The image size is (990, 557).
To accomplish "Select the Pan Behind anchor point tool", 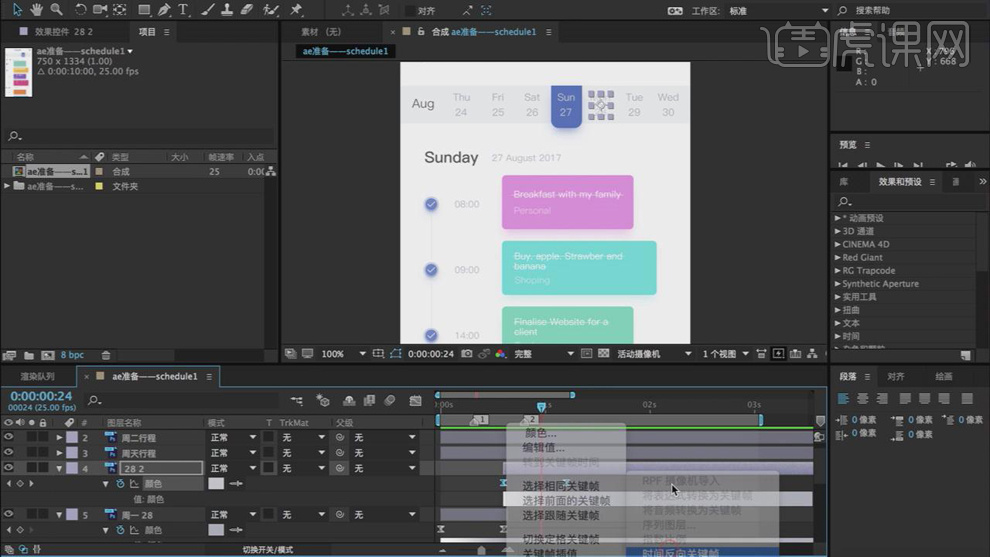I will (x=119, y=9).
